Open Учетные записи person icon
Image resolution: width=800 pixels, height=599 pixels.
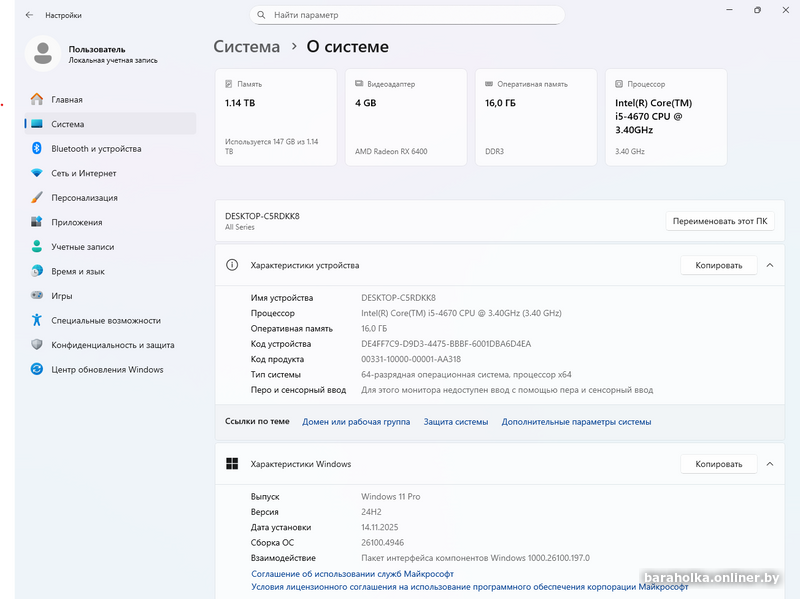click(37, 247)
